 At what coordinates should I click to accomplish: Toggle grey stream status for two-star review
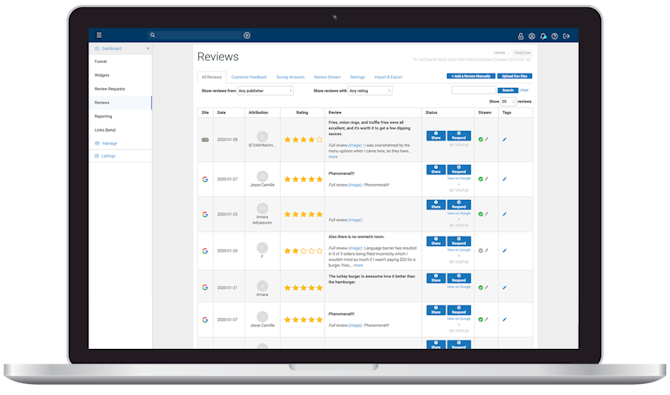pos(481,251)
